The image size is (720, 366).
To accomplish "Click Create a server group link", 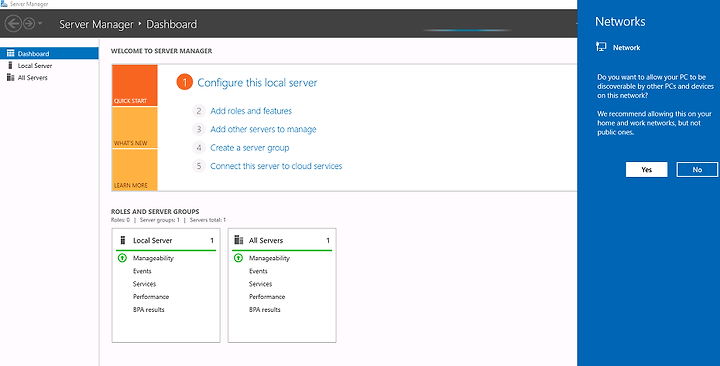I will point(250,147).
